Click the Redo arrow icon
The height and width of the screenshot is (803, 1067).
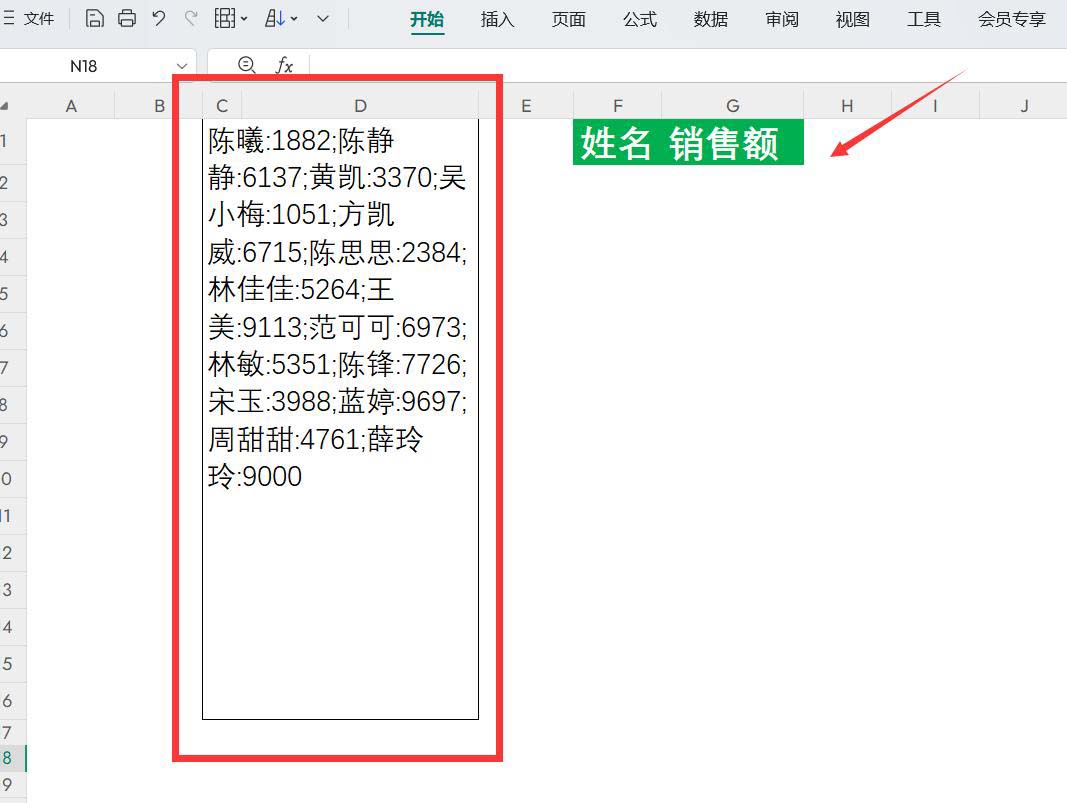click(190, 19)
